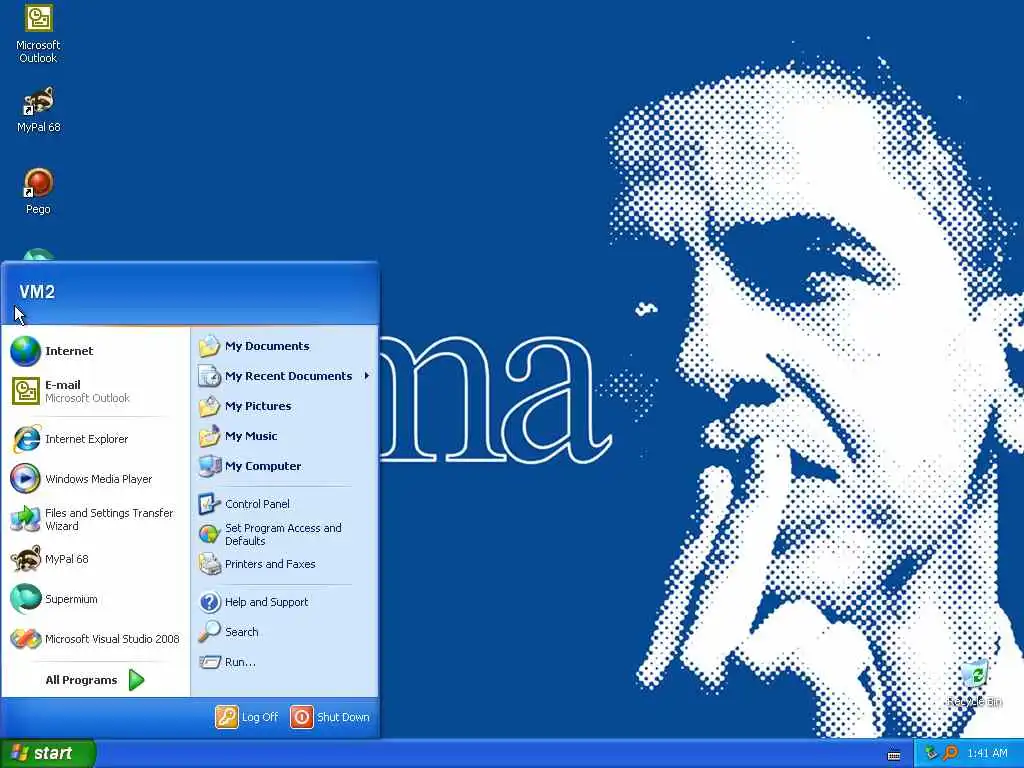This screenshot has width=1024, height=768.
Task: Click the 1:41 AM taskbar clock
Action: pos(987,754)
